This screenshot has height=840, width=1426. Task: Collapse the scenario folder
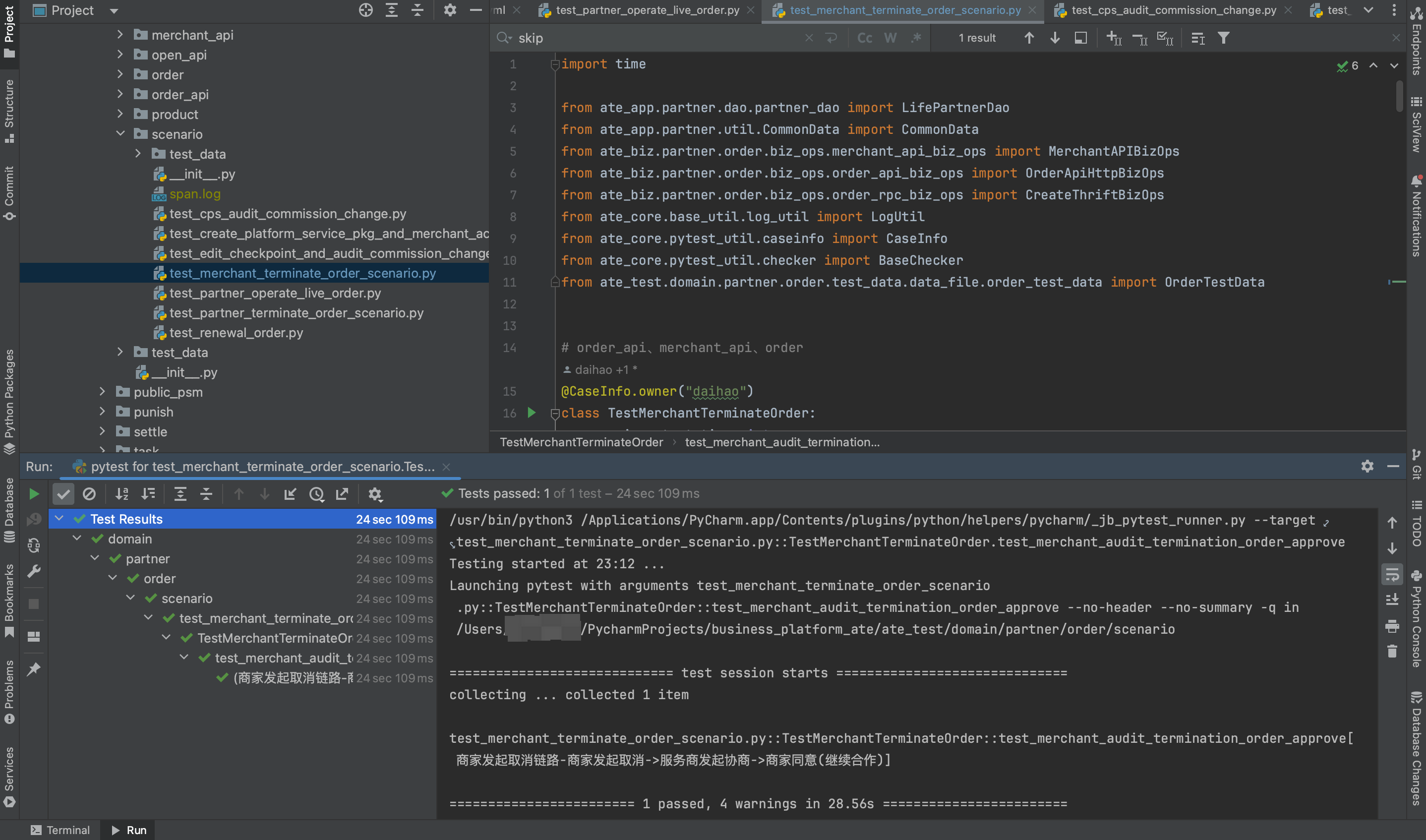click(x=120, y=133)
